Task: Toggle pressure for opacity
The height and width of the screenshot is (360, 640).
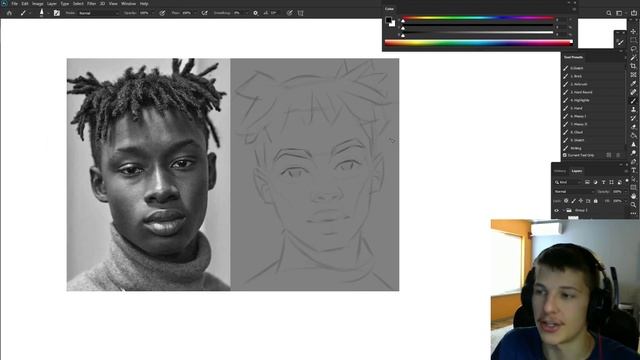Action: coord(162,13)
